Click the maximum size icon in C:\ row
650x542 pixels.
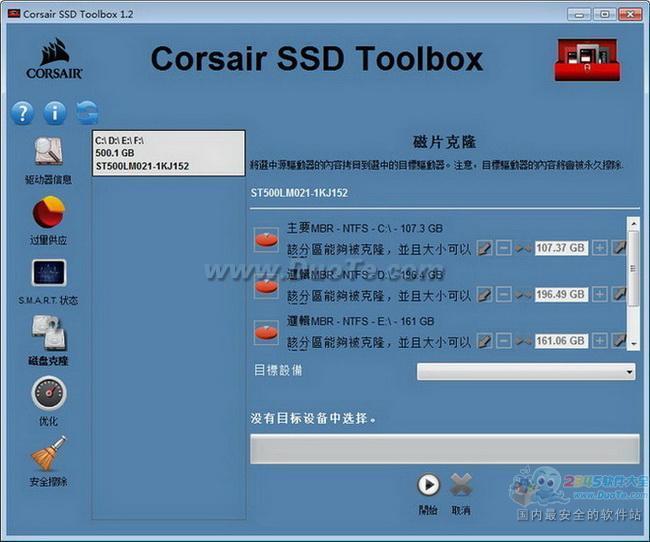pos(618,248)
